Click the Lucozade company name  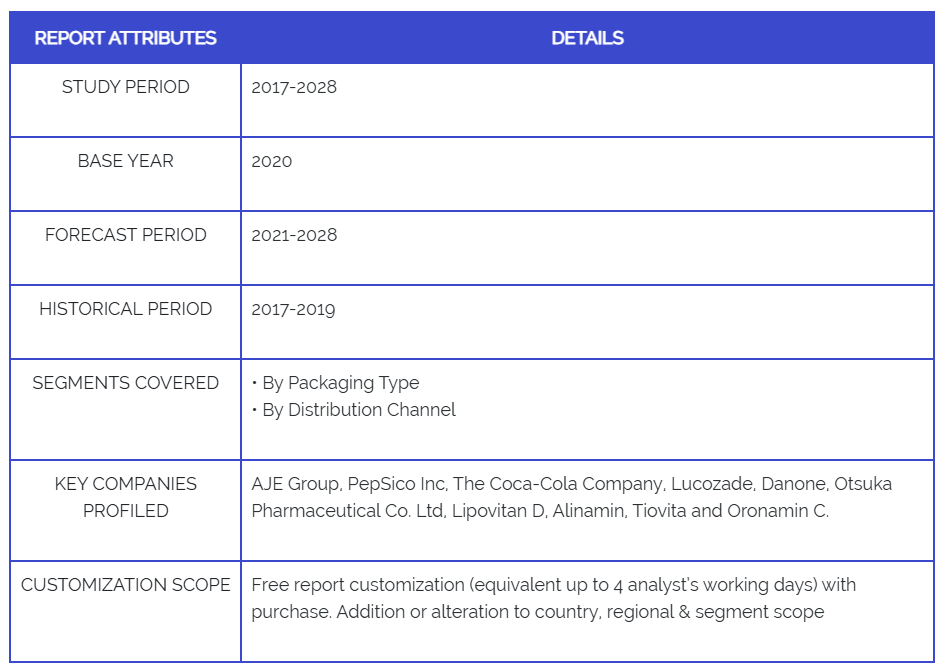[712, 484]
